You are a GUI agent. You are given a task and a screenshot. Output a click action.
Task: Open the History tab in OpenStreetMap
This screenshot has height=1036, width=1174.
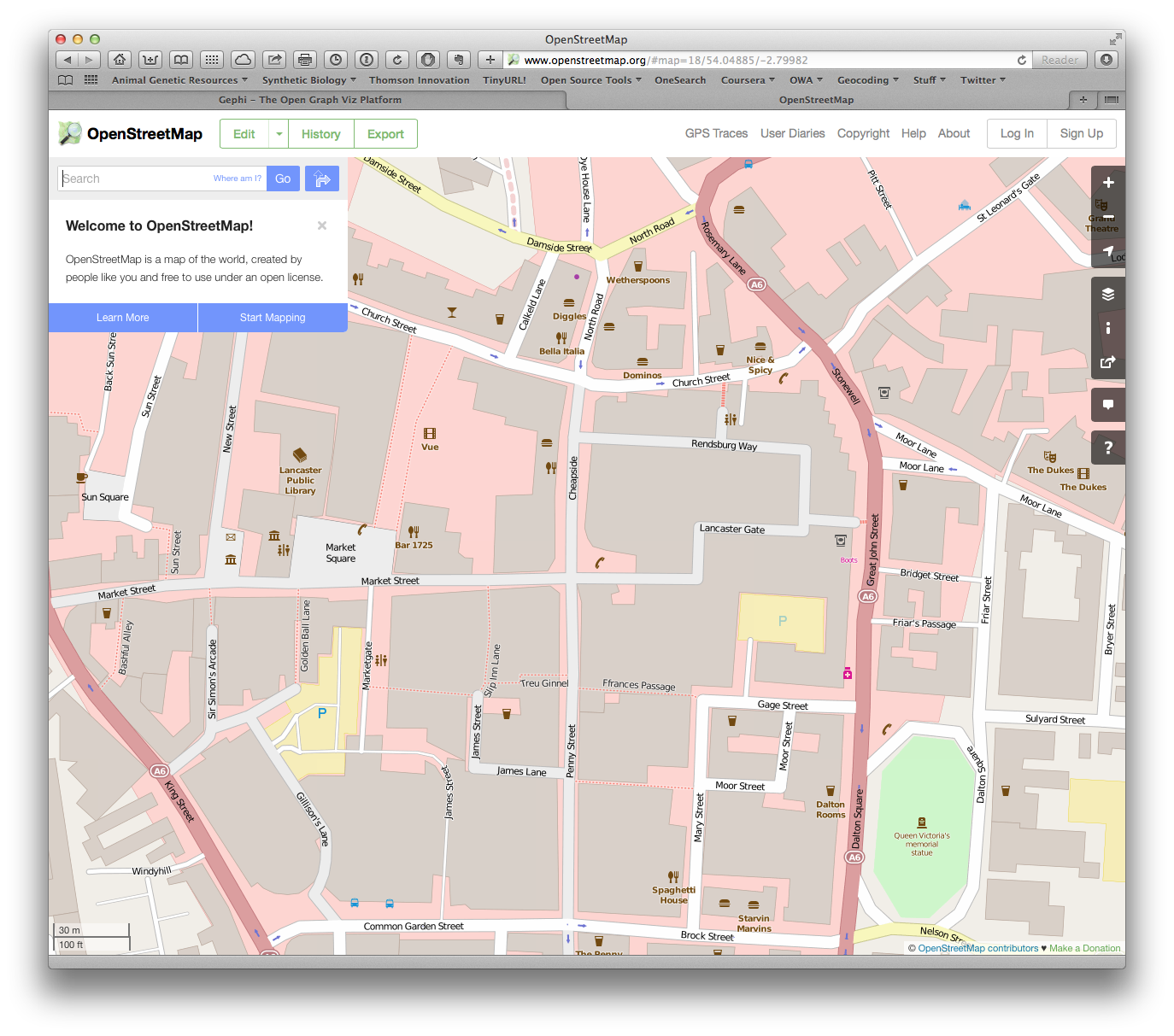click(x=320, y=134)
